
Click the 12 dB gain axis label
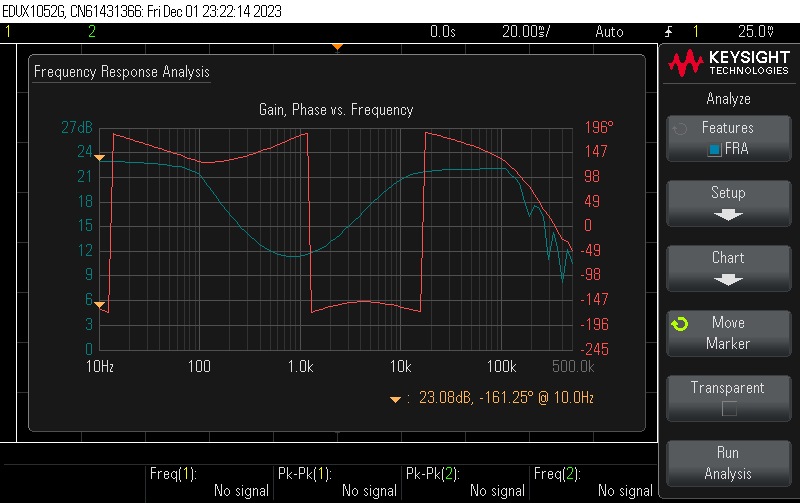pos(85,250)
